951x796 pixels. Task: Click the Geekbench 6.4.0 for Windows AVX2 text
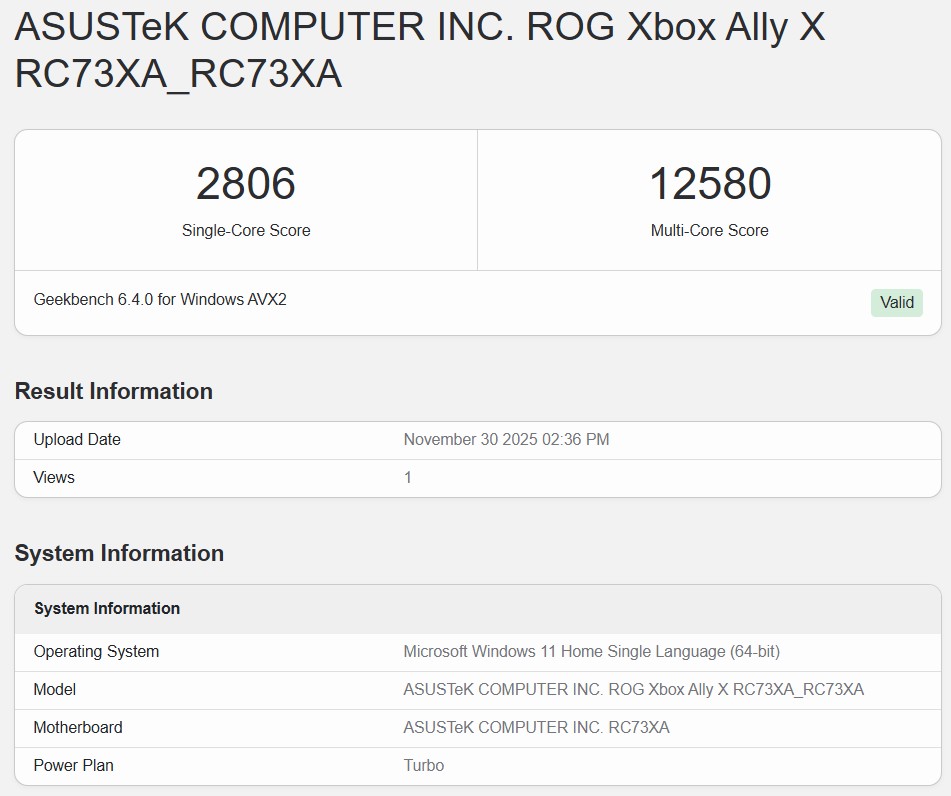tap(160, 299)
